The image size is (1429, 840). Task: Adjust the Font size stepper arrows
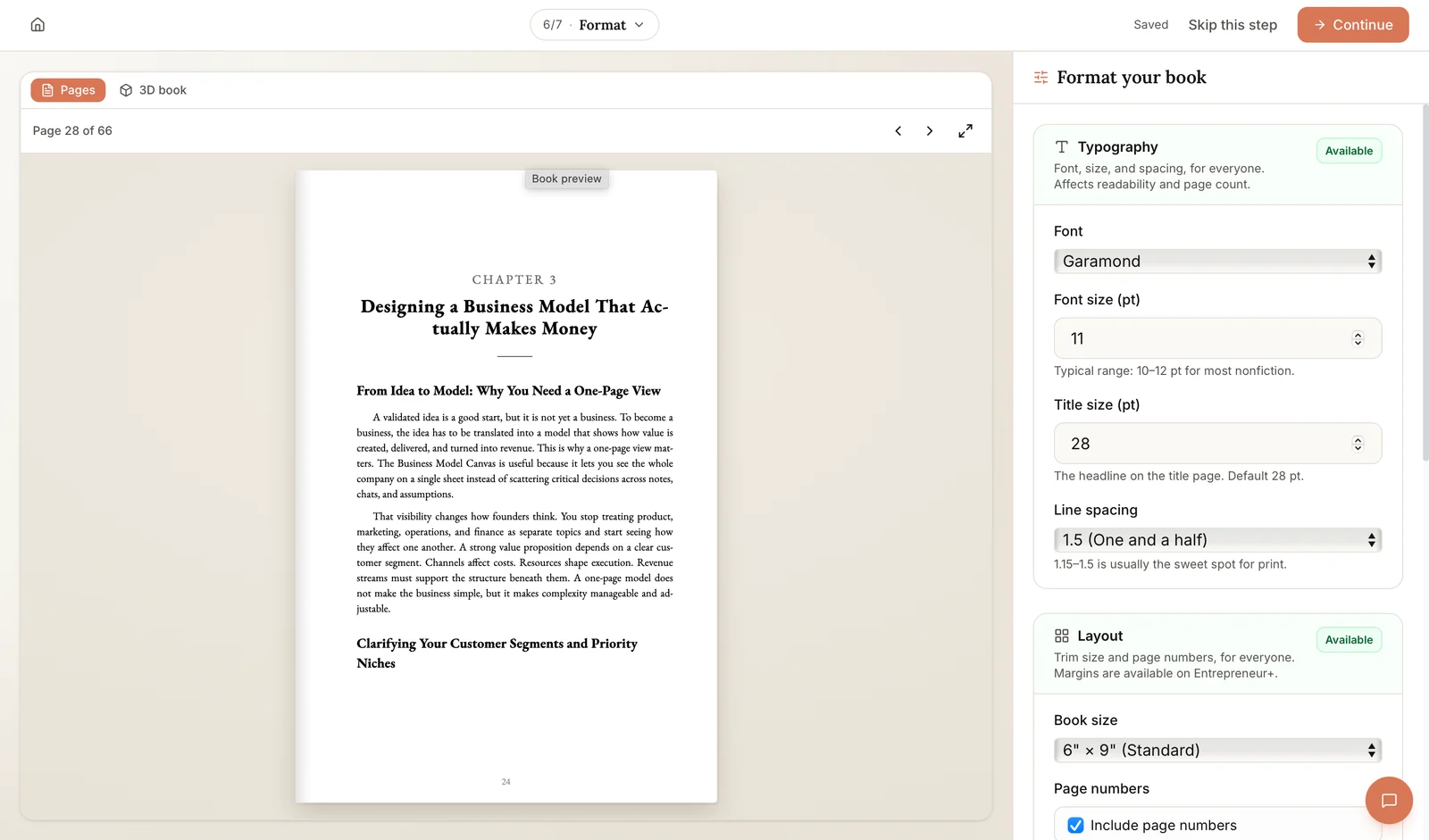pyautogui.click(x=1358, y=339)
